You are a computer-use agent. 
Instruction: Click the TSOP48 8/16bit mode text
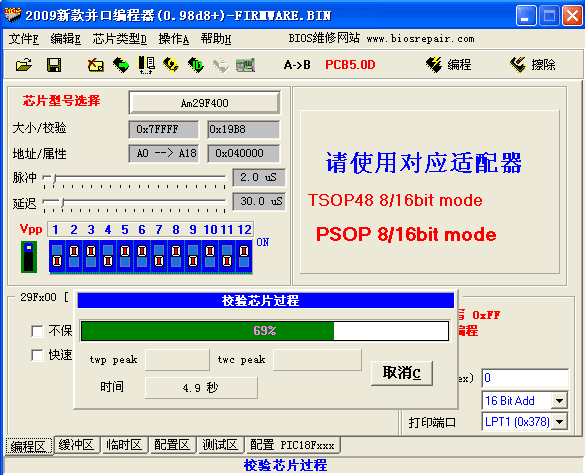click(395, 200)
